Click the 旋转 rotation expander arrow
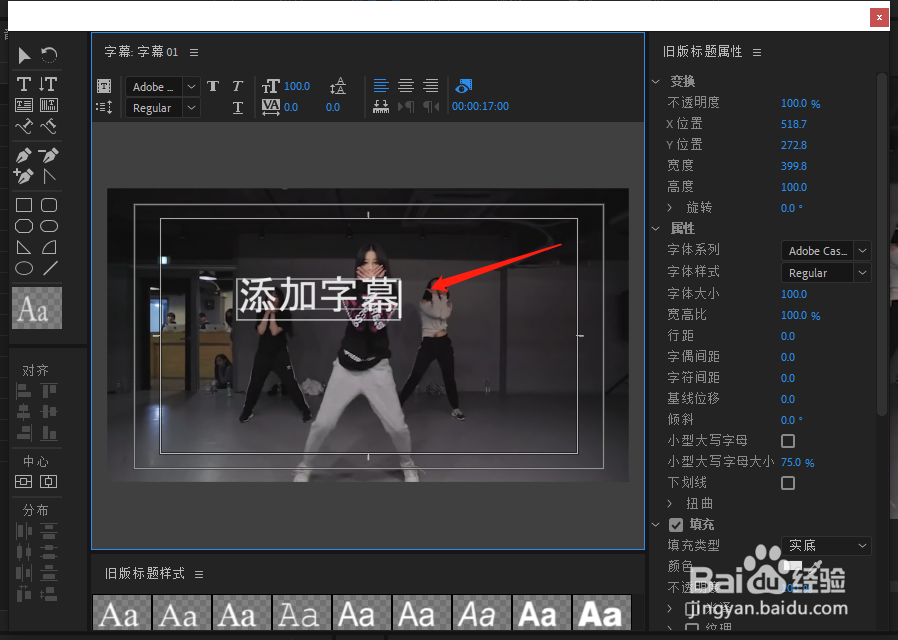898x640 pixels. pos(668,207)
